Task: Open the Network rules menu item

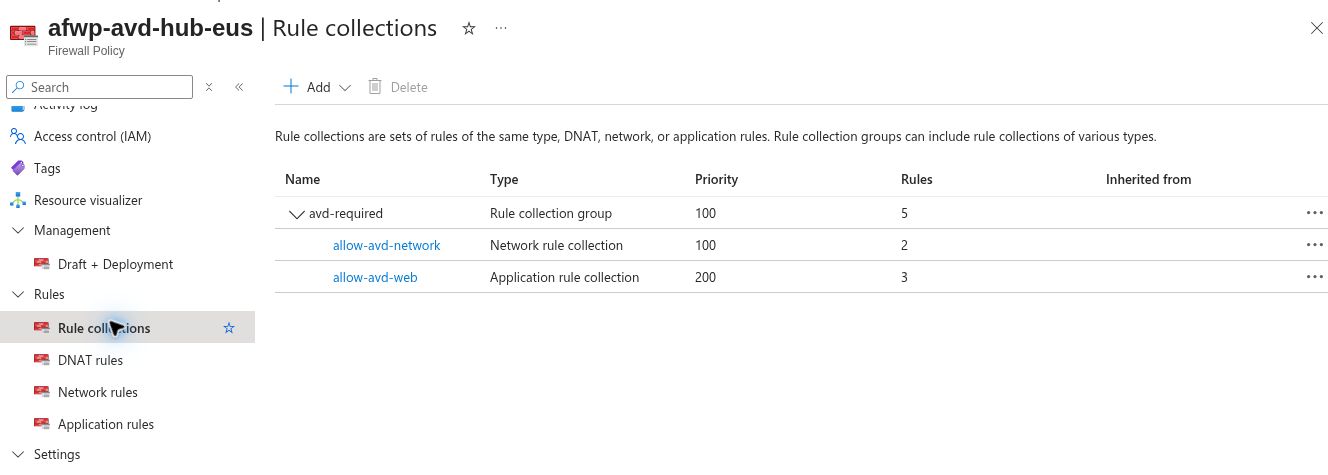Action: click(98, 392)
